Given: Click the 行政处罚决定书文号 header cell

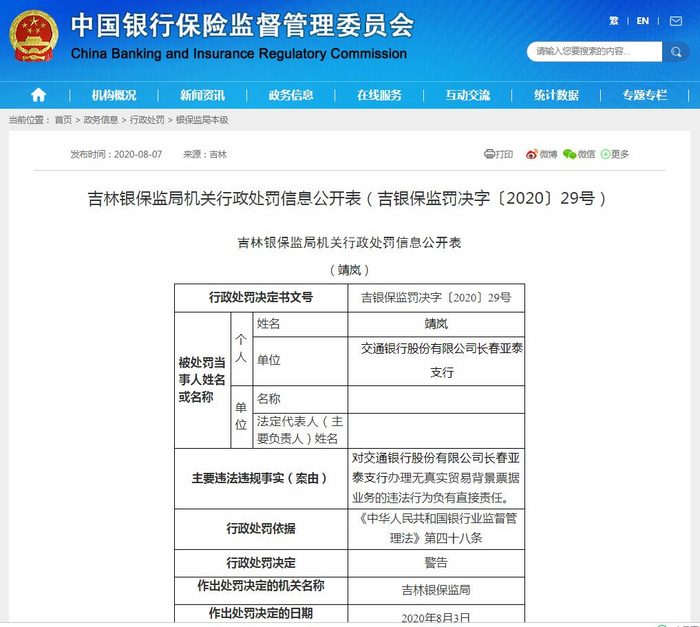Looking at the screenshot, I should point(261,297).
